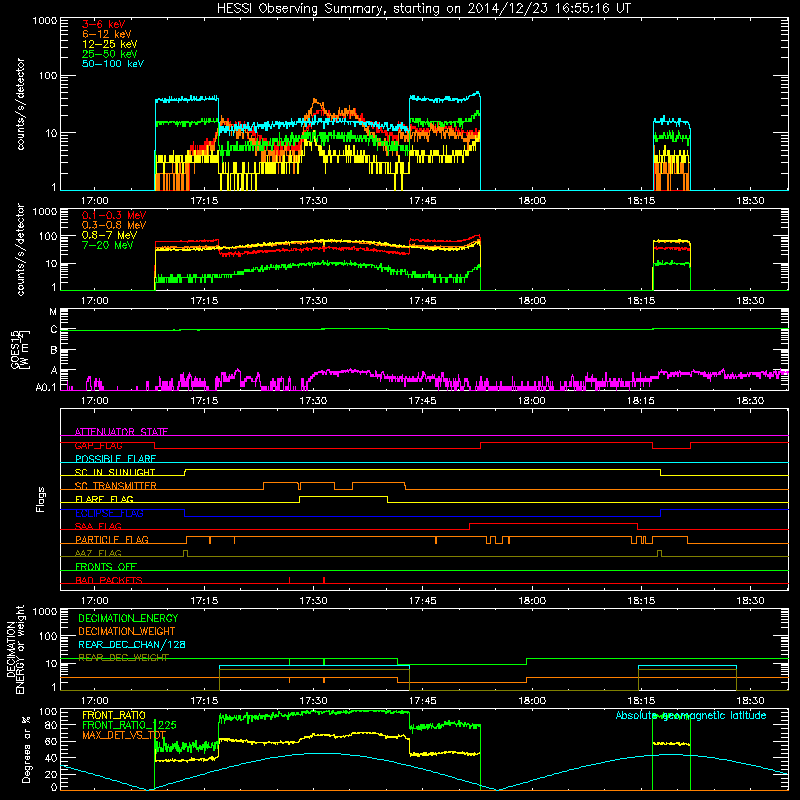800x800 pixels.
Task: Select the red 0.1-0.3 MeV legend label
Action: (114, 215)
